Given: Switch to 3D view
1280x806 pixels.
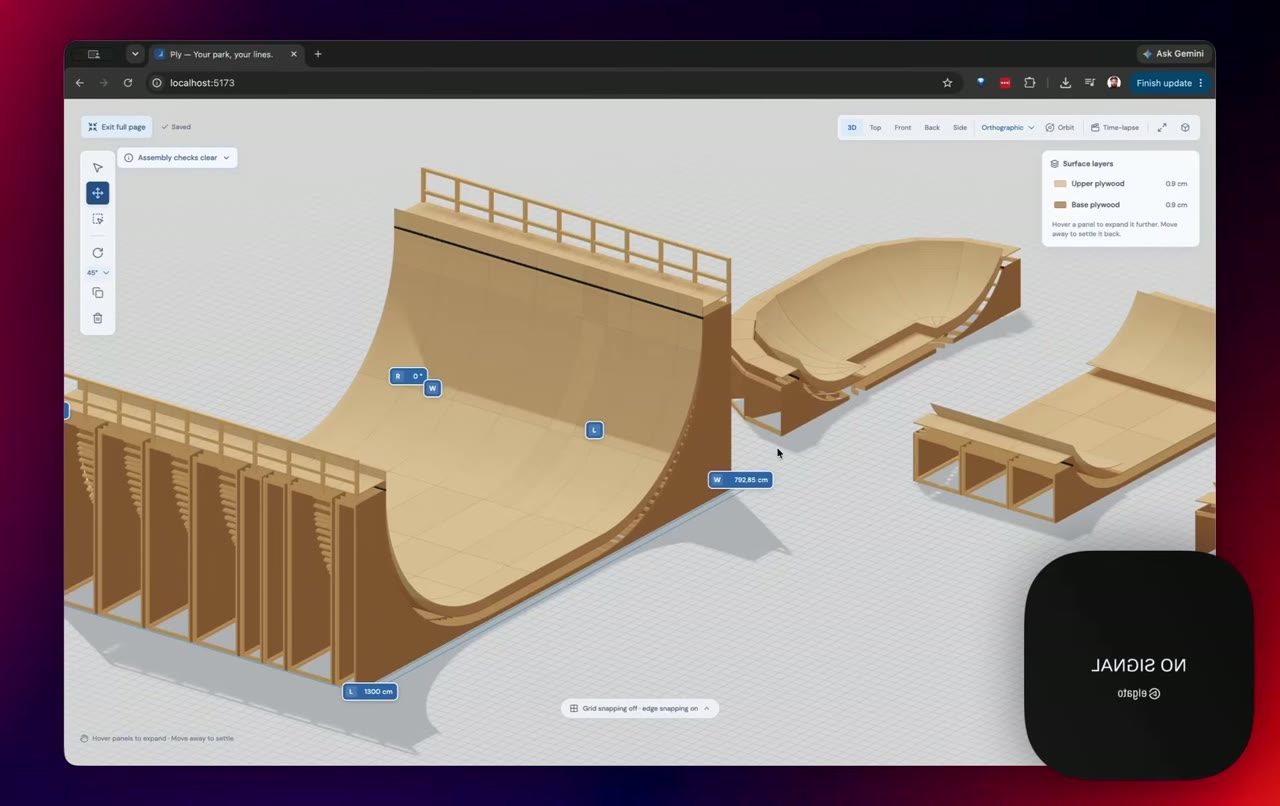Looking at the screenshot, I should click(852, 127).
